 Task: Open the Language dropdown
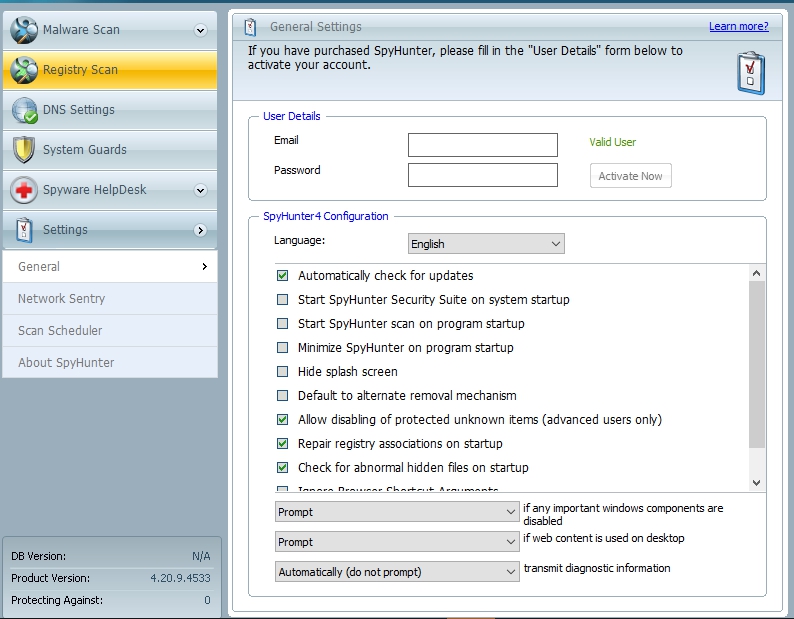click(x=486, y=244)
